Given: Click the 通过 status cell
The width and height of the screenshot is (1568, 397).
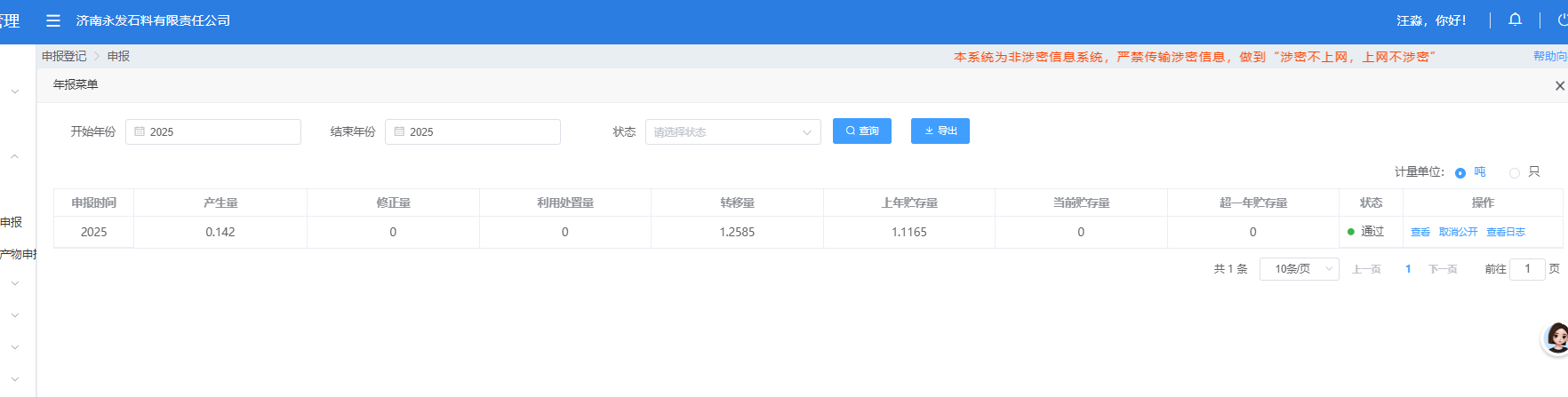Looking at the screenshot, I should [1371, 232].
